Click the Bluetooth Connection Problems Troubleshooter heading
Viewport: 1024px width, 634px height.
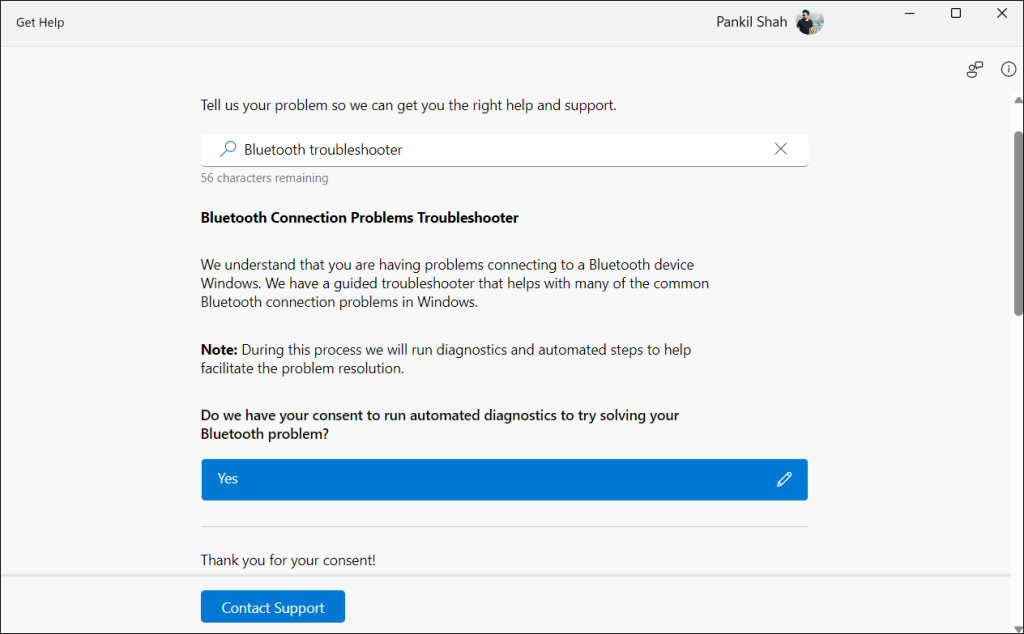[x=359, y=217]
